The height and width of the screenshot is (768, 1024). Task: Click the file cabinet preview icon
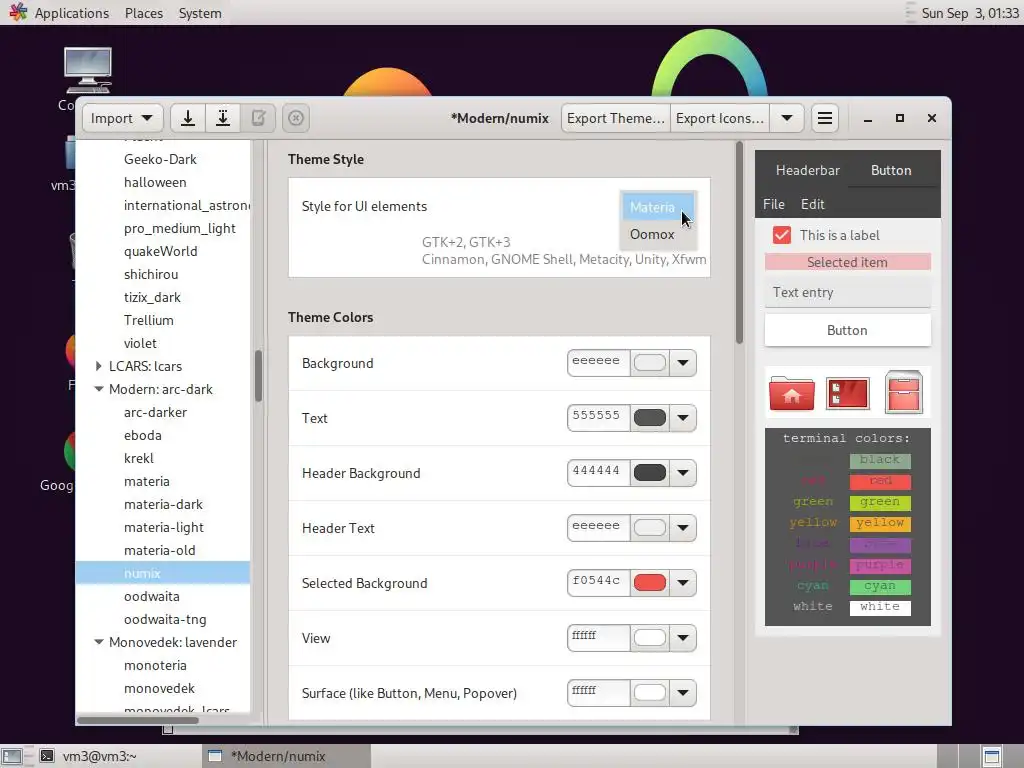[x=904, y=392]
